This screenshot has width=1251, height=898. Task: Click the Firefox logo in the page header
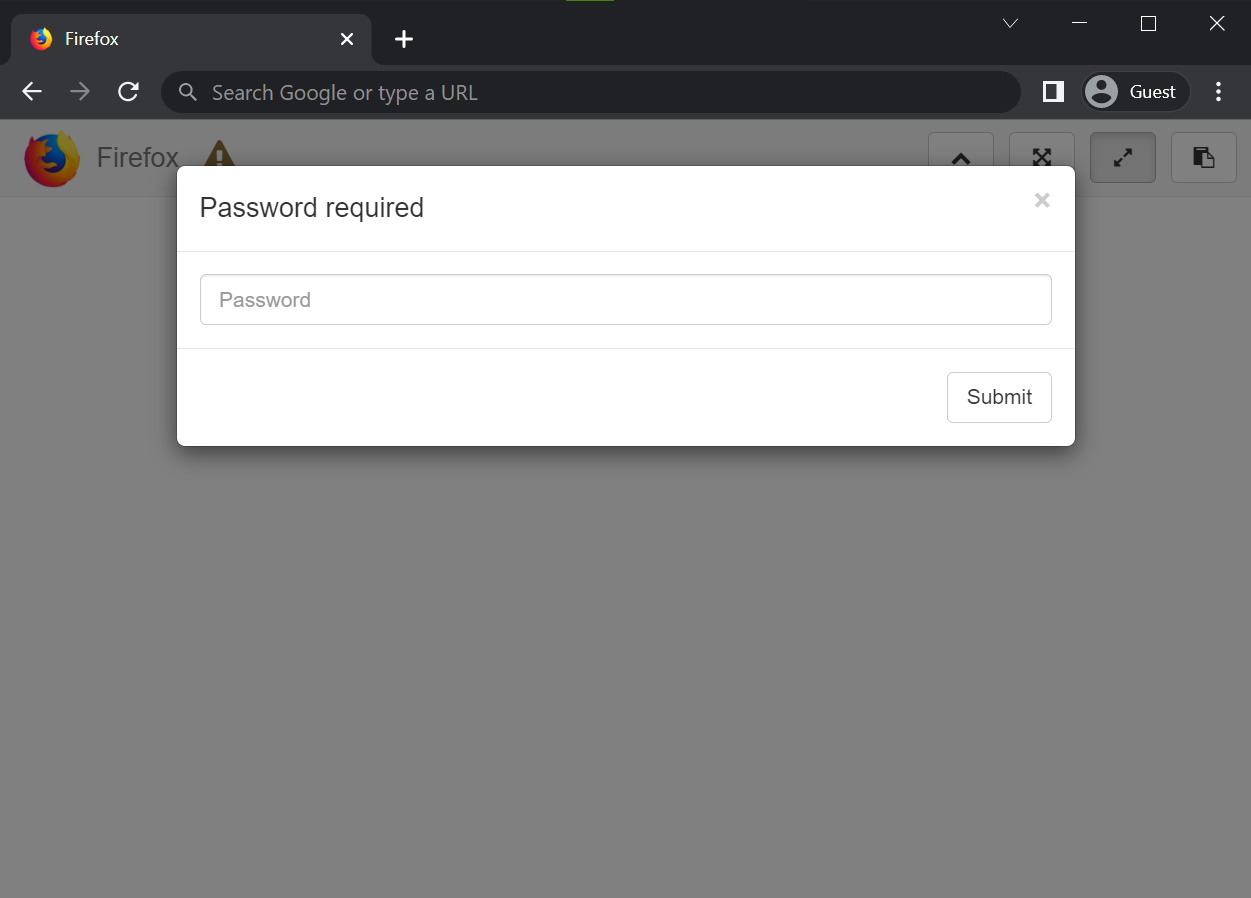[52, 158]
